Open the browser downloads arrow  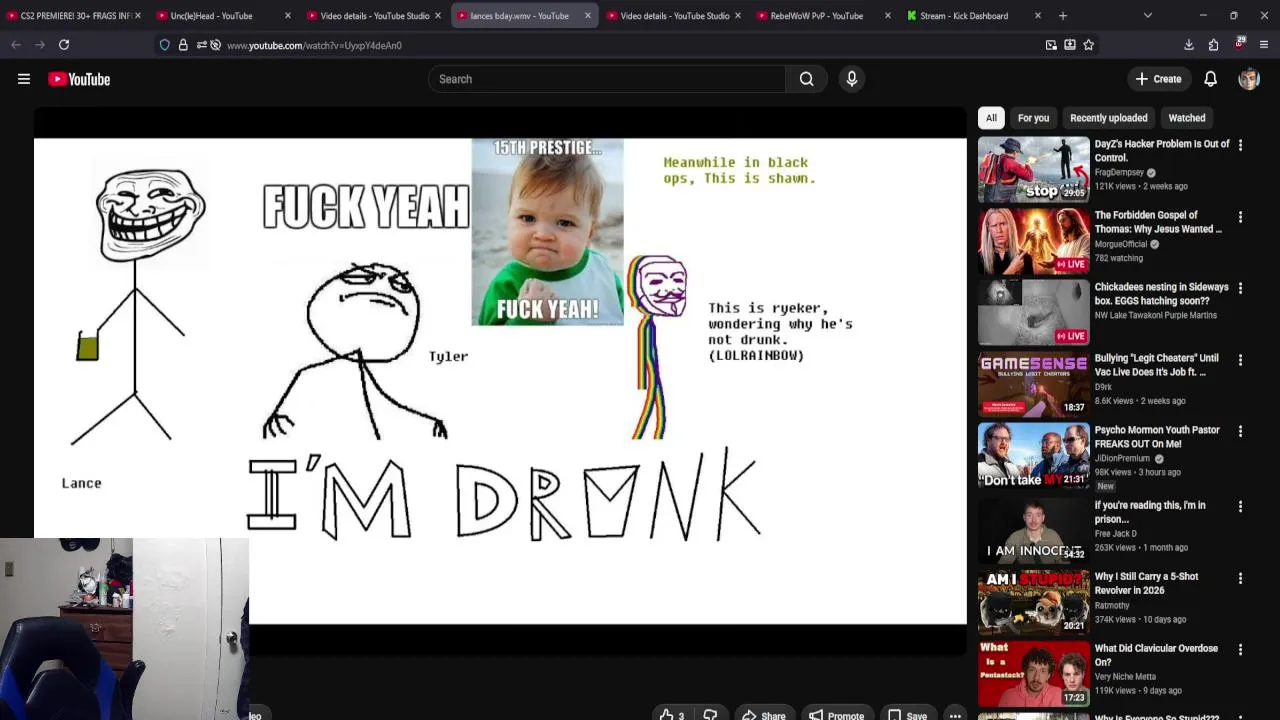click(x=1189, y=45)
